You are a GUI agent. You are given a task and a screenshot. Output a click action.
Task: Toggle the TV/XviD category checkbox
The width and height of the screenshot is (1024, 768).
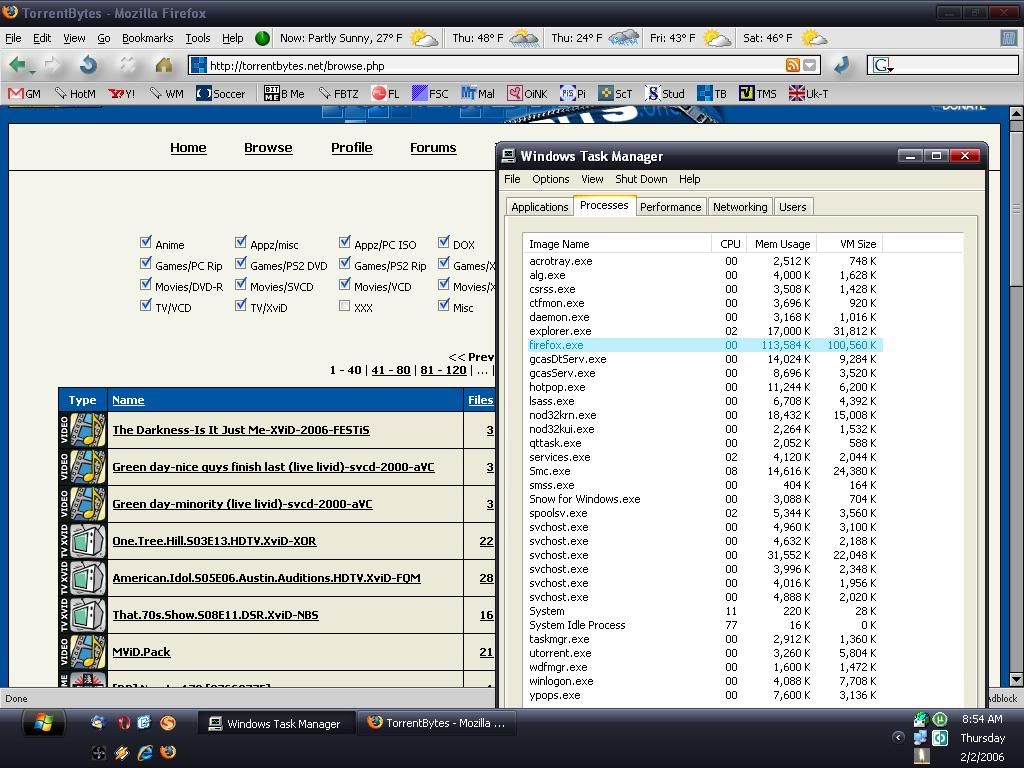click(240, 306)
